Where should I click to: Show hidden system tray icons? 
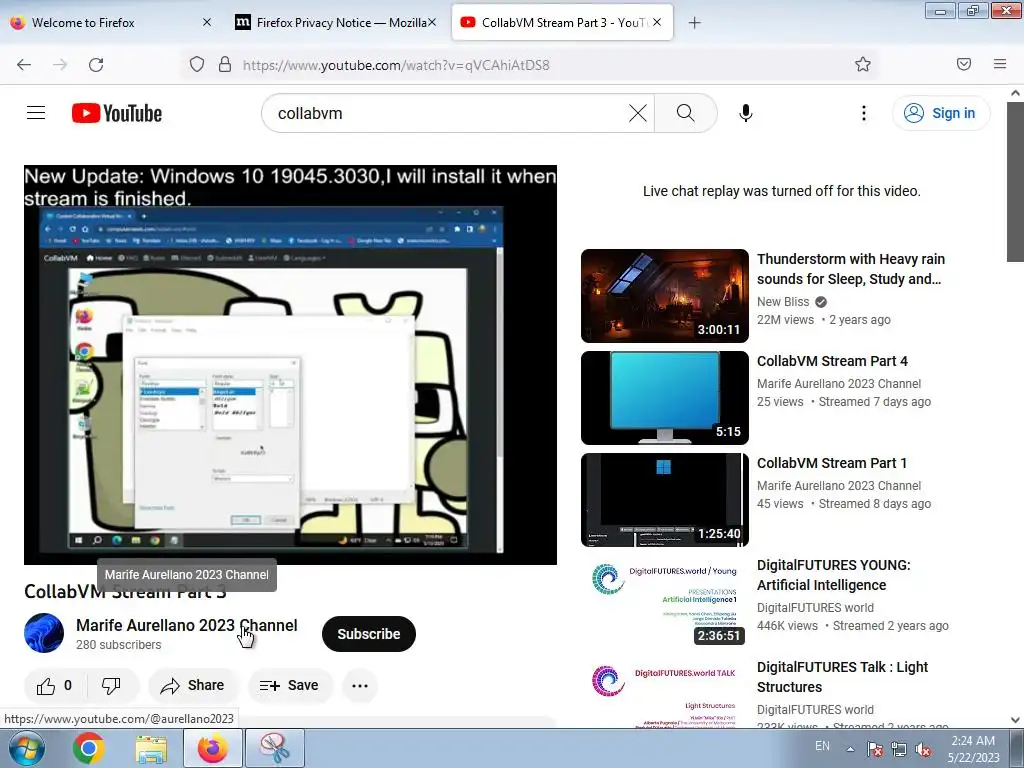tap(850, 748)
